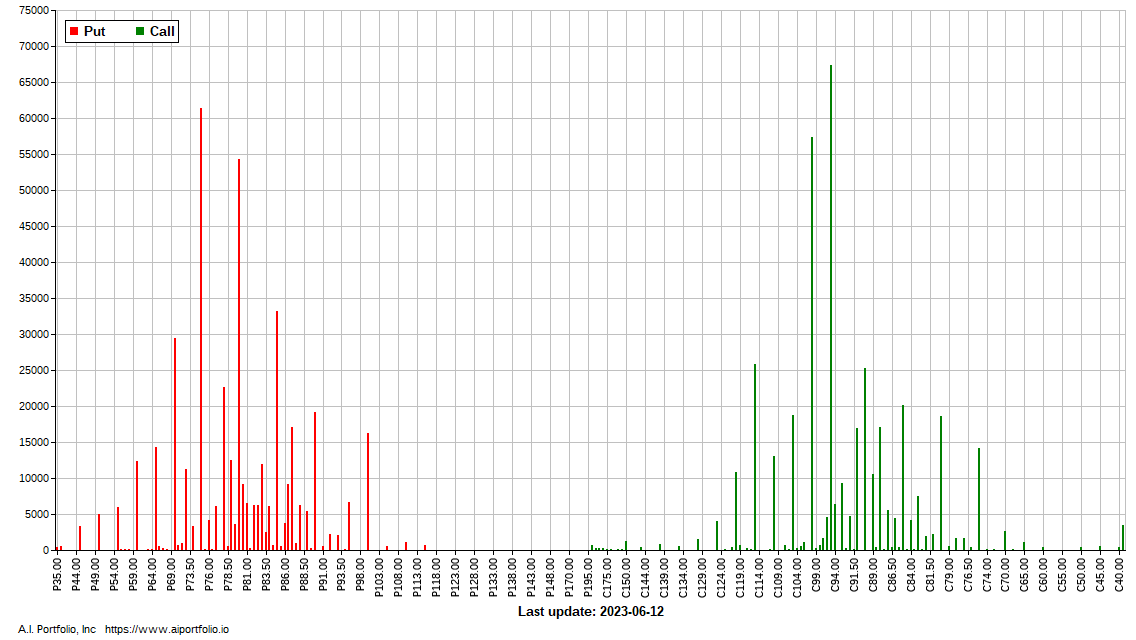The image size is (1136, 640).
Task: Click the 30000 y-axis label
Action: 34,334
